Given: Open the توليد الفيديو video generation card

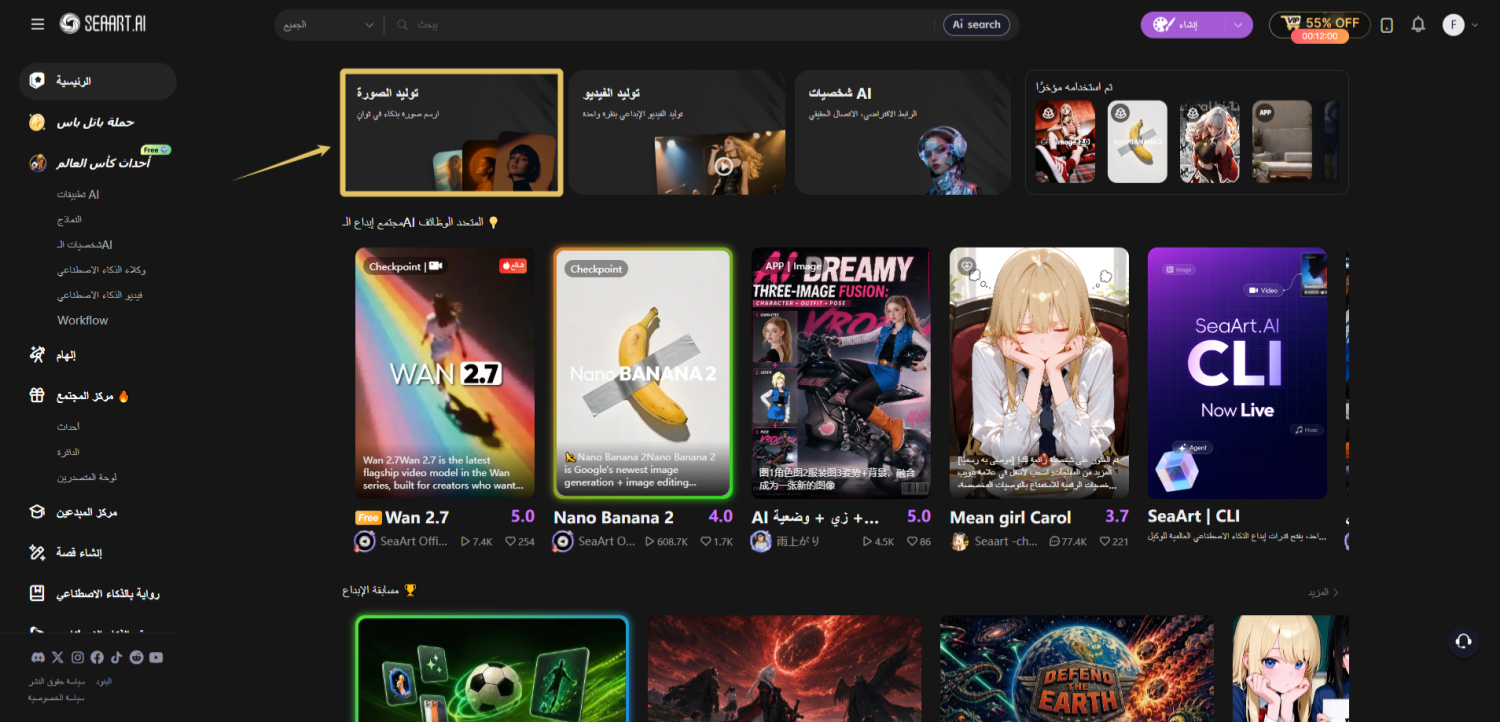Looking at the screenshot, I should click(x=678, y=133).
